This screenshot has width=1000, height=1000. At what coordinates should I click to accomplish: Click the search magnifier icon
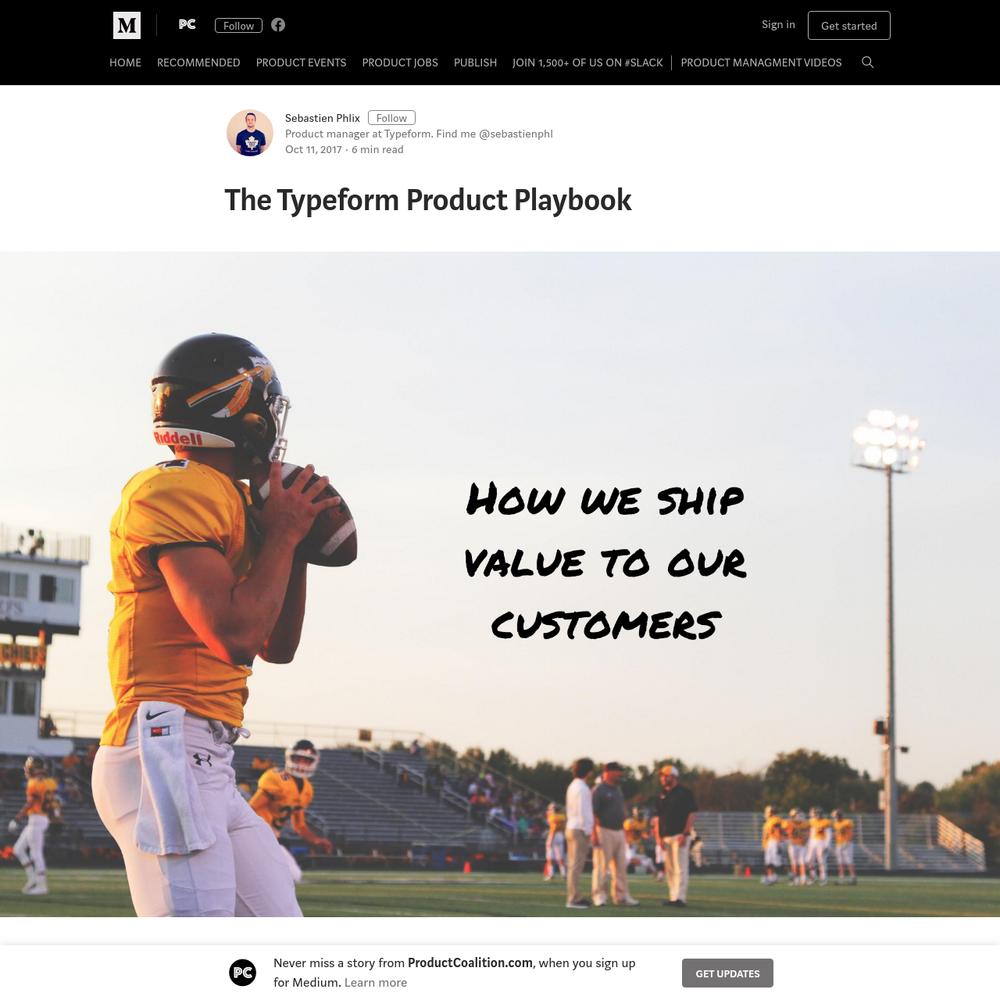[867, 62]
